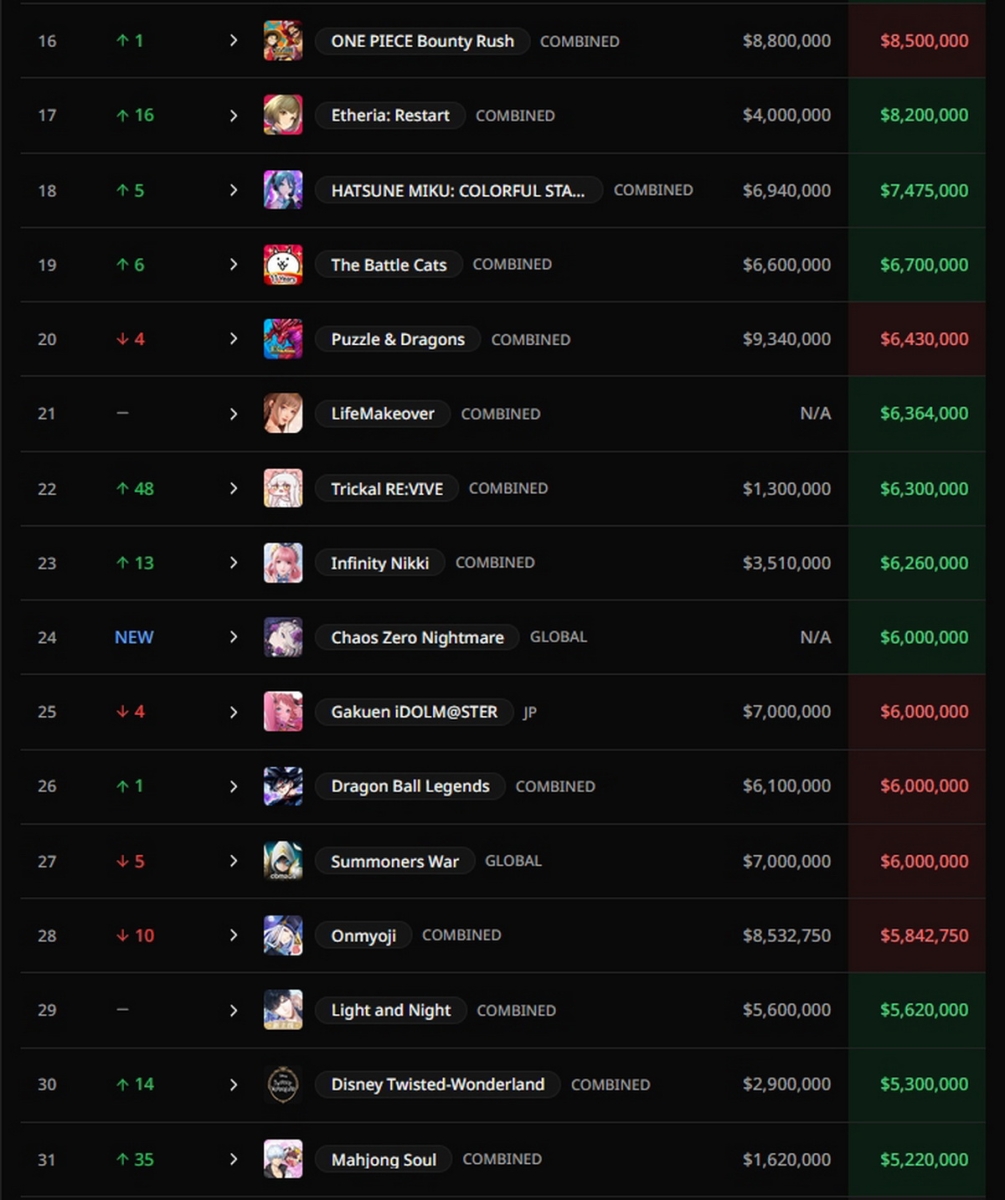Click the Dragon Ball Legends game icon
1005x1200 pixels.
pyautogui.click(x=283, y=786)
